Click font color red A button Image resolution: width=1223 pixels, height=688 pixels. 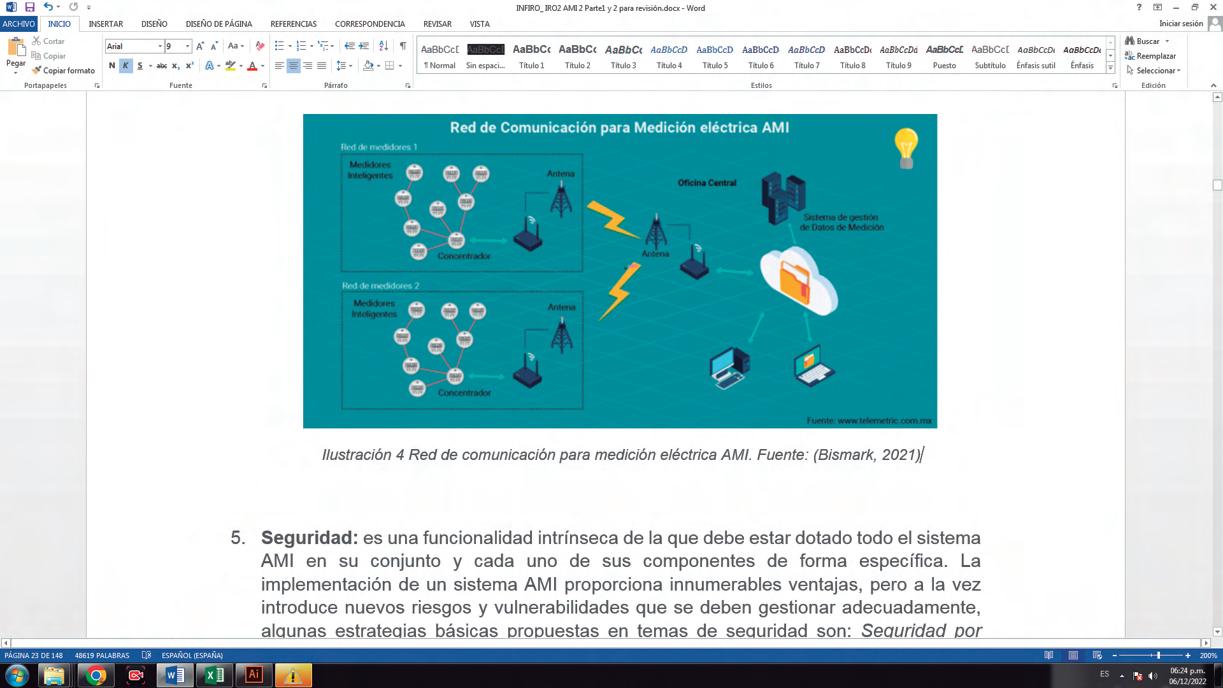pyautogui.click(x=252, y=66)
